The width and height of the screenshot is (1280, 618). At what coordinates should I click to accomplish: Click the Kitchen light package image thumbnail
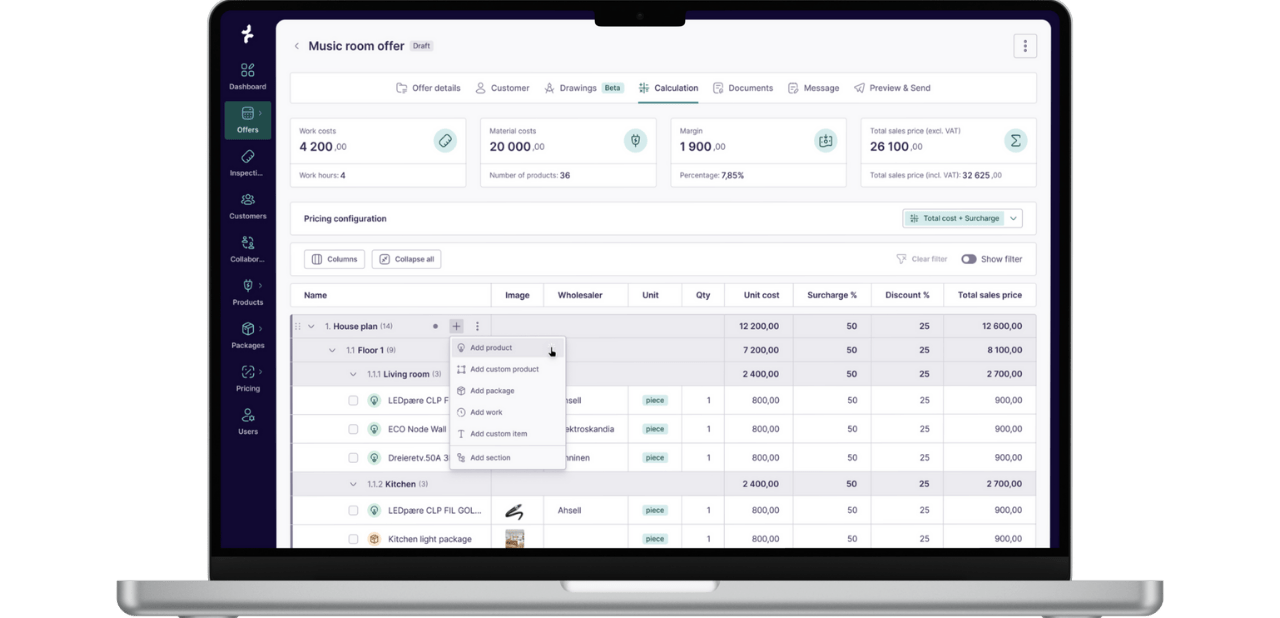tap(515, 539)
